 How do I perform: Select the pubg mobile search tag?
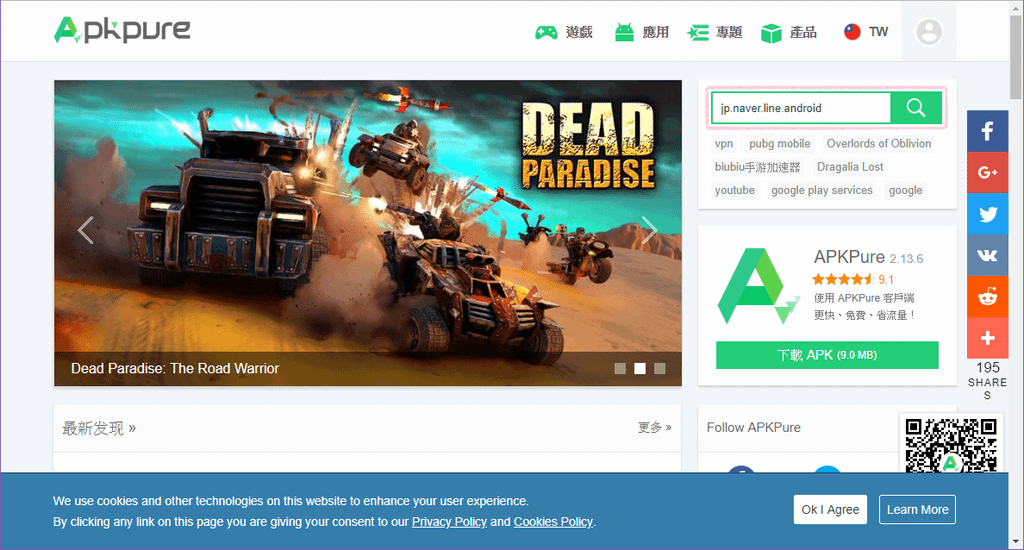(x=780, y=144)
